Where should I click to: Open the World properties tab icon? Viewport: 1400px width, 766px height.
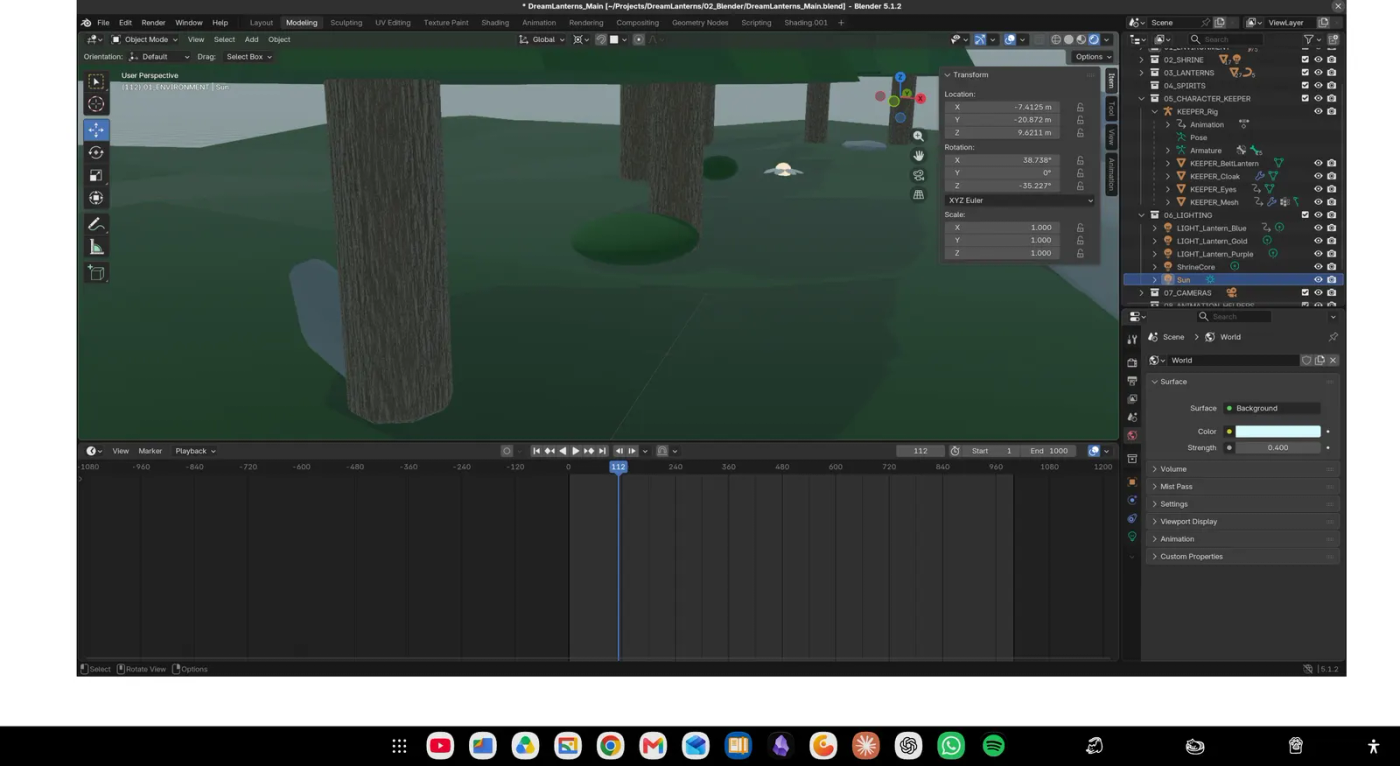pos(1132,435)
